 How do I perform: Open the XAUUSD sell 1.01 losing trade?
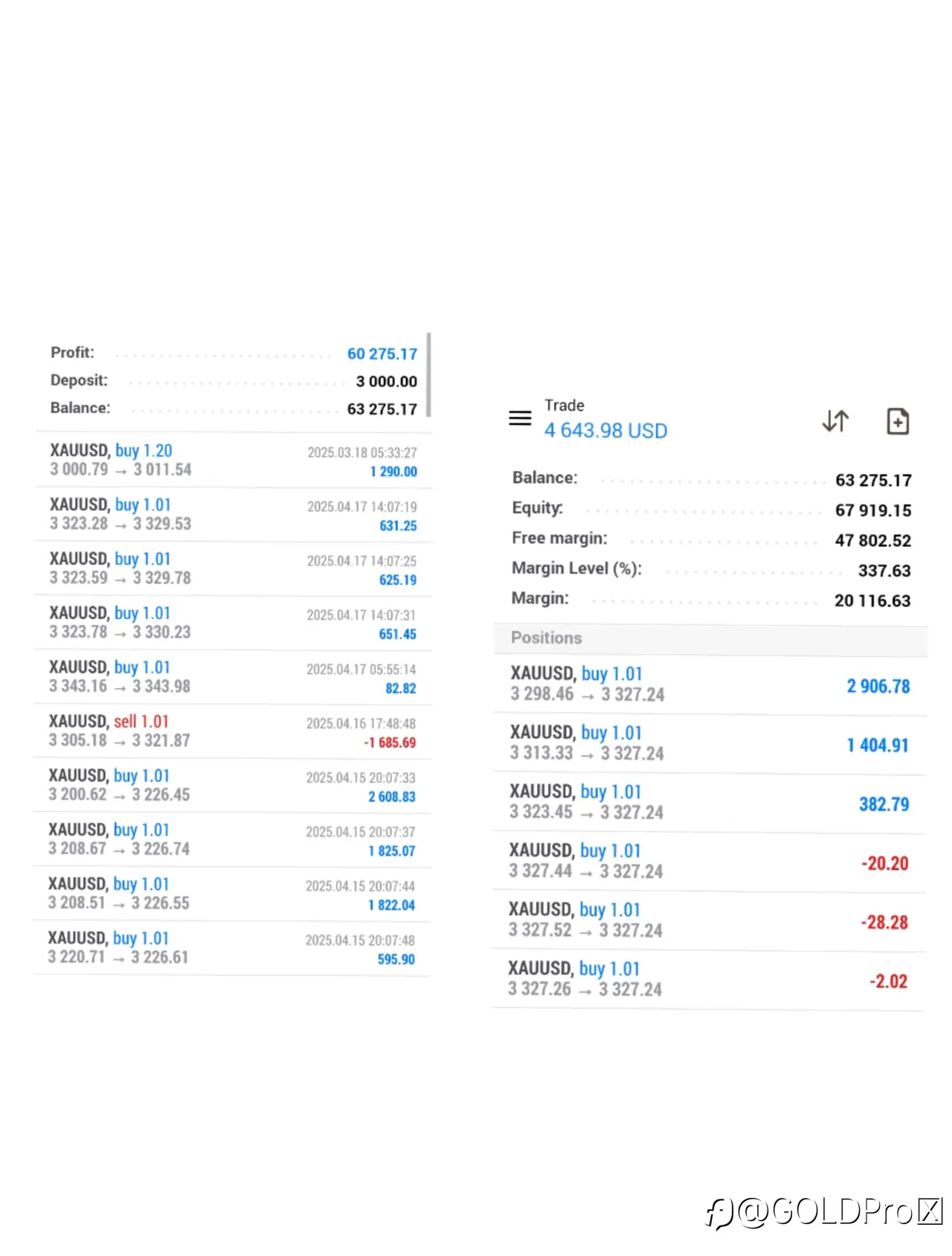[233, 731]
